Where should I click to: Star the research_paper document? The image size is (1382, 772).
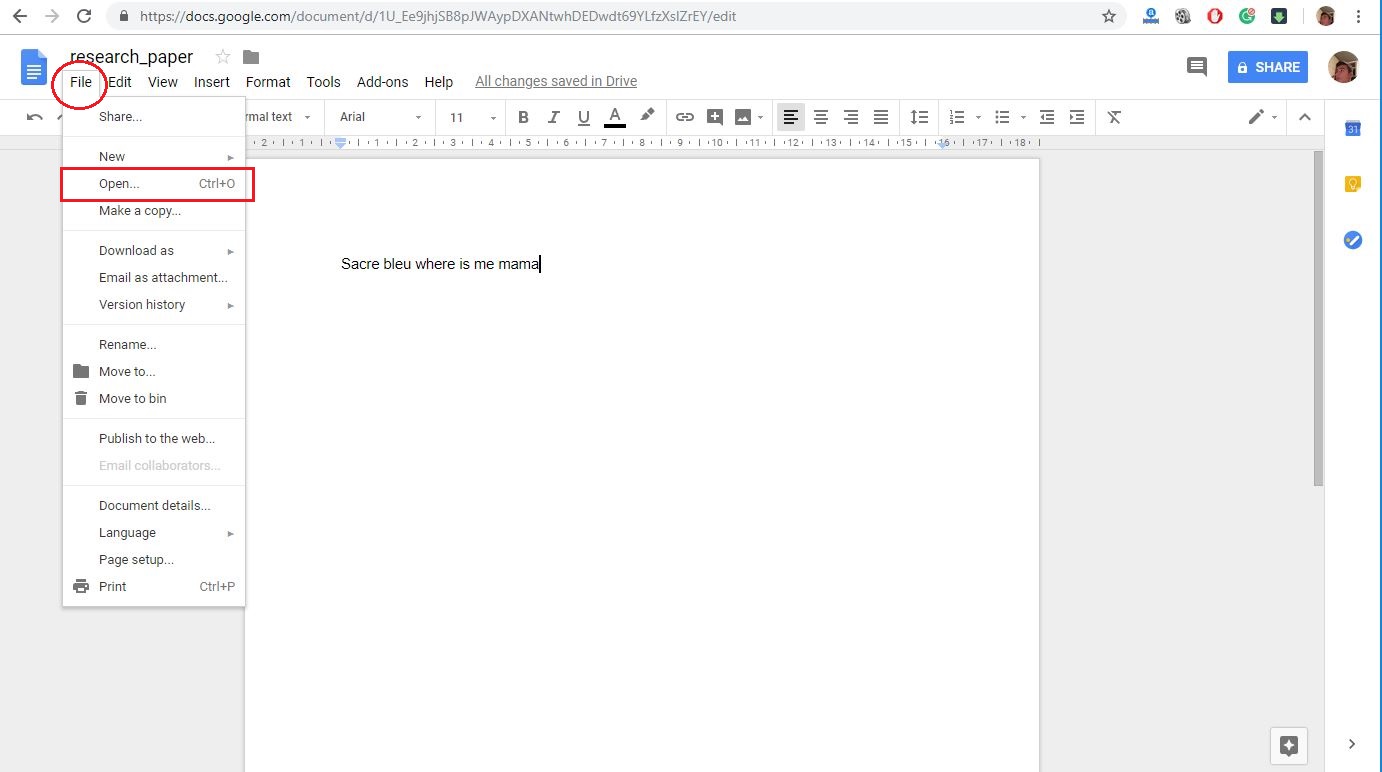coord(223,57)
